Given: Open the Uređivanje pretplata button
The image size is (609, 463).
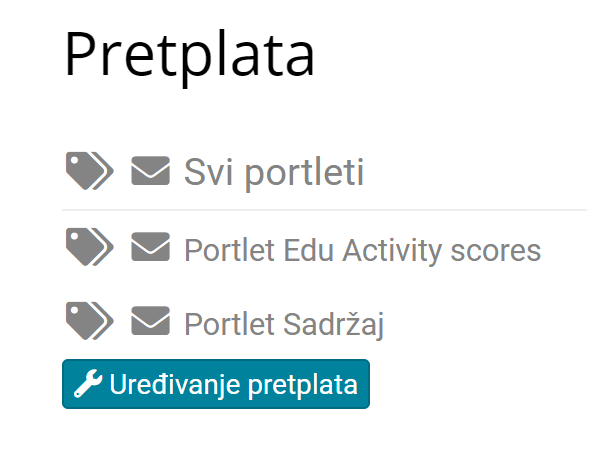Looking at the screenshot, I should pyautogui.click(x=216, y=384).
